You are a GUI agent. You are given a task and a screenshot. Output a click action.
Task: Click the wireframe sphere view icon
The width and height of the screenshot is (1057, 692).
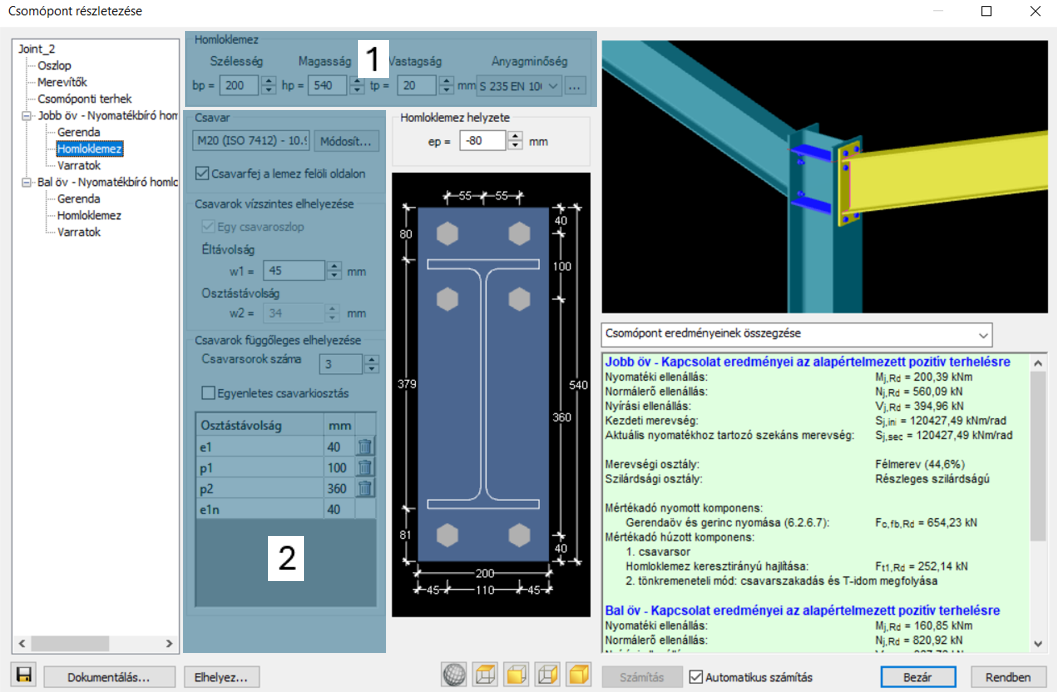point(455,674)
